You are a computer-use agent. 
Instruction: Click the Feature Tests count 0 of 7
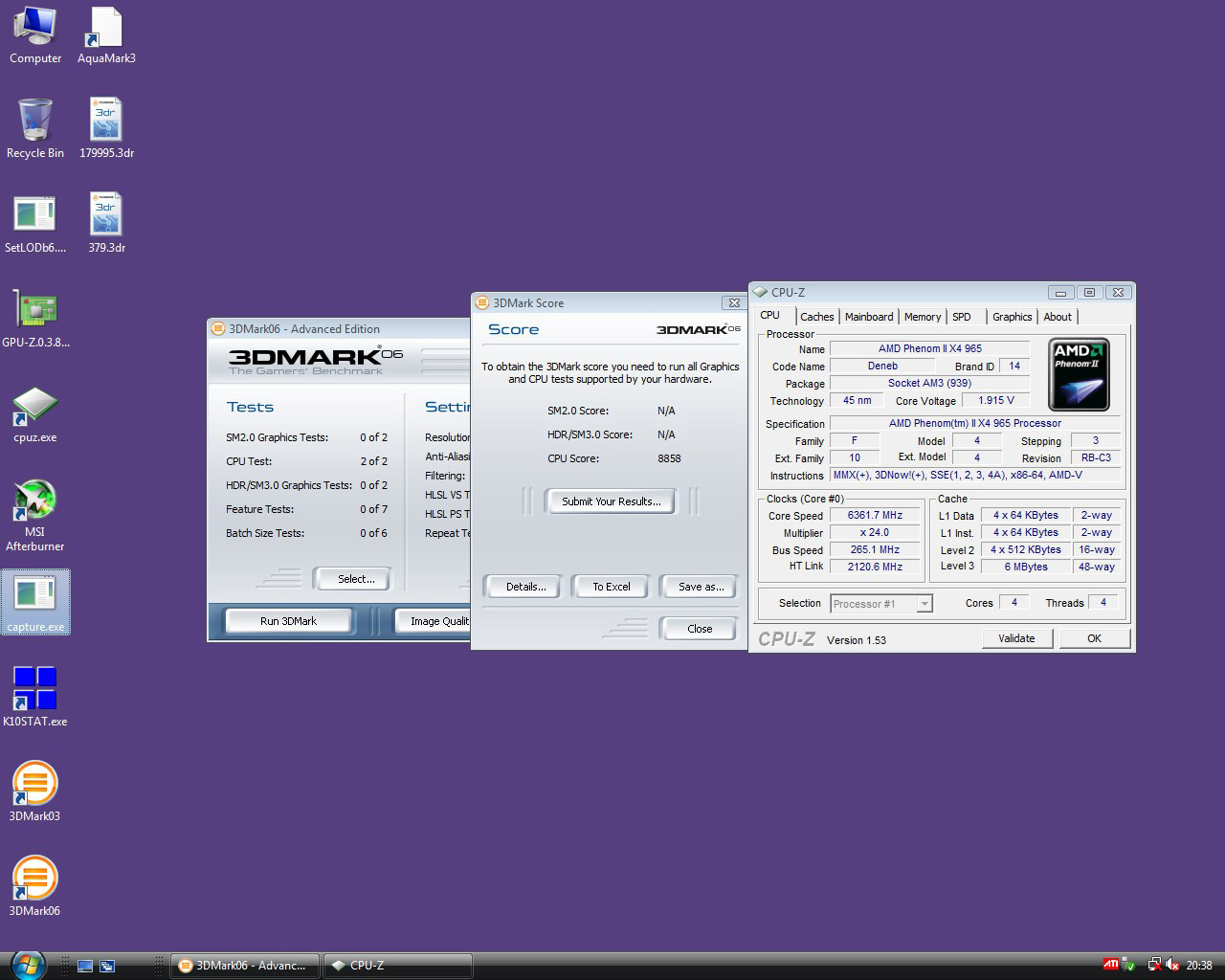(373, 509)
